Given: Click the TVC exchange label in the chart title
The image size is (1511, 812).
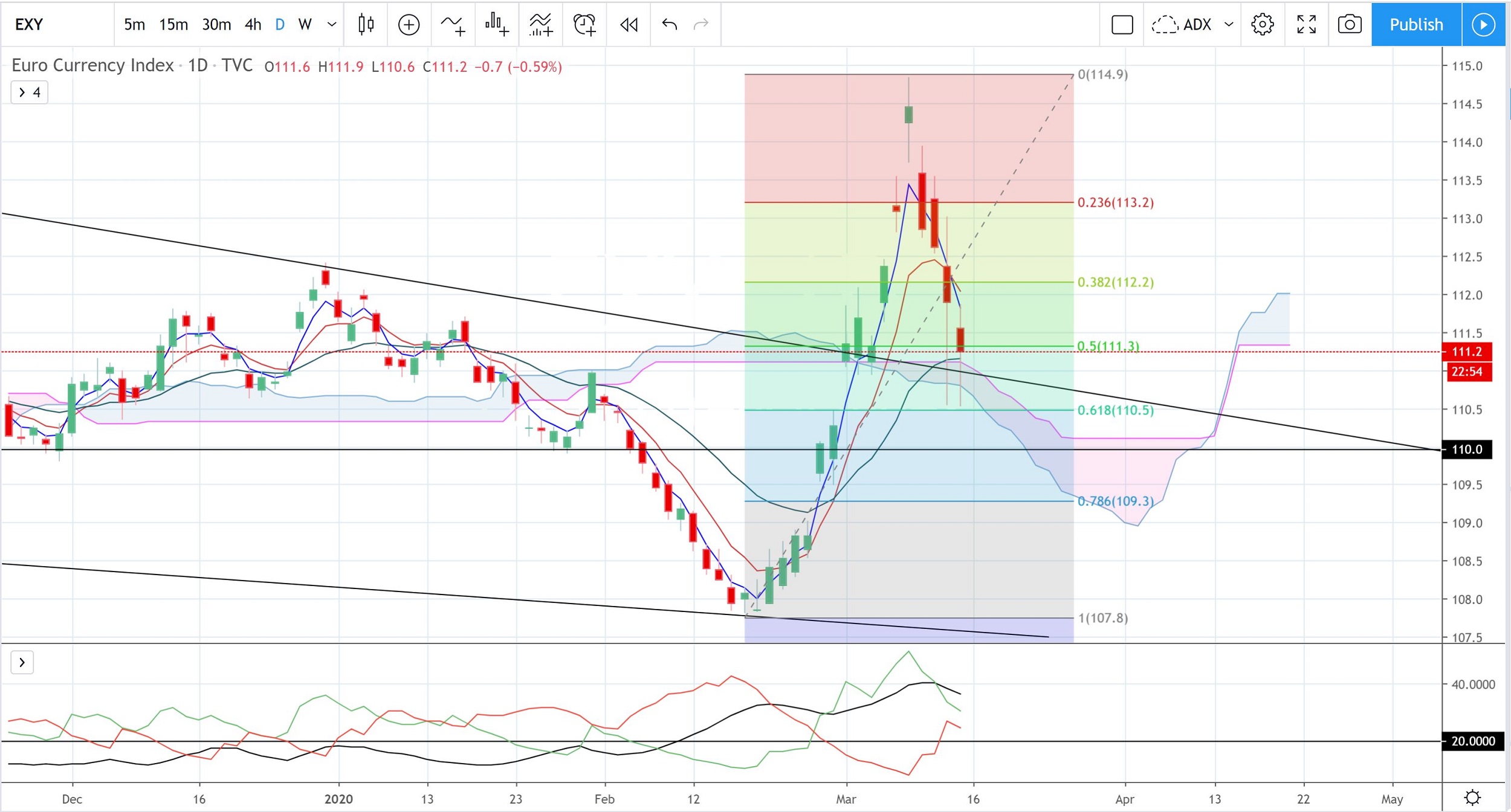Looking at the screenshot, I should point(237,65).
